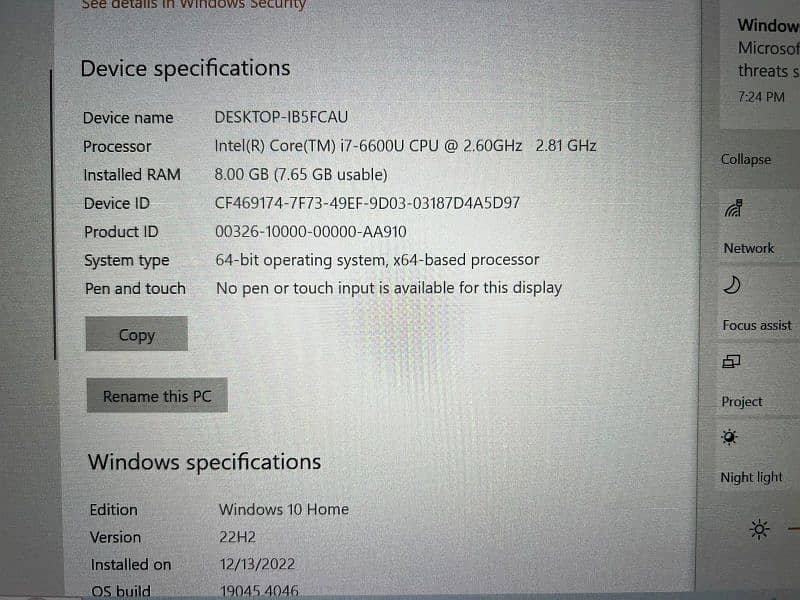Image resolution: width=800 pixels, height=600 pixels.
Task: Toggle the Network quick action tile
Action: [758, 227]
